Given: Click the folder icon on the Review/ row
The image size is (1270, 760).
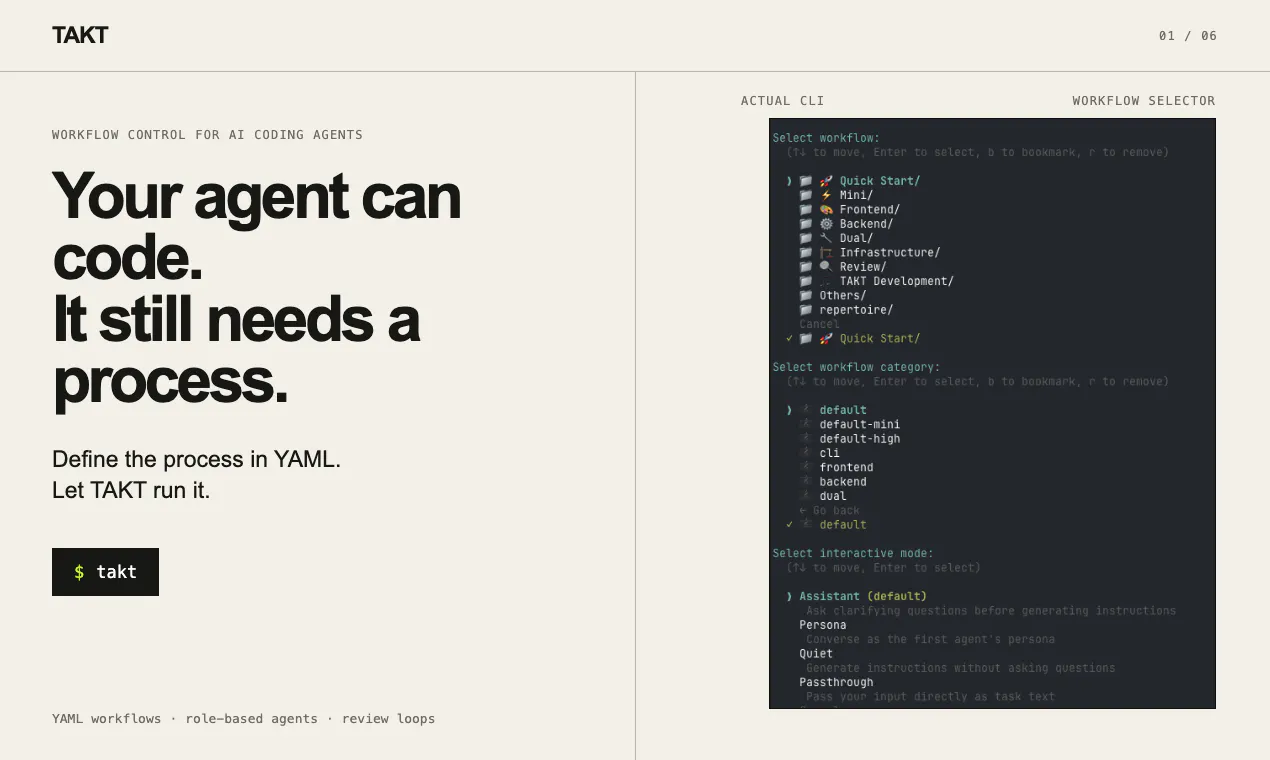Looking at the screenshot, I should click(806, 267).
